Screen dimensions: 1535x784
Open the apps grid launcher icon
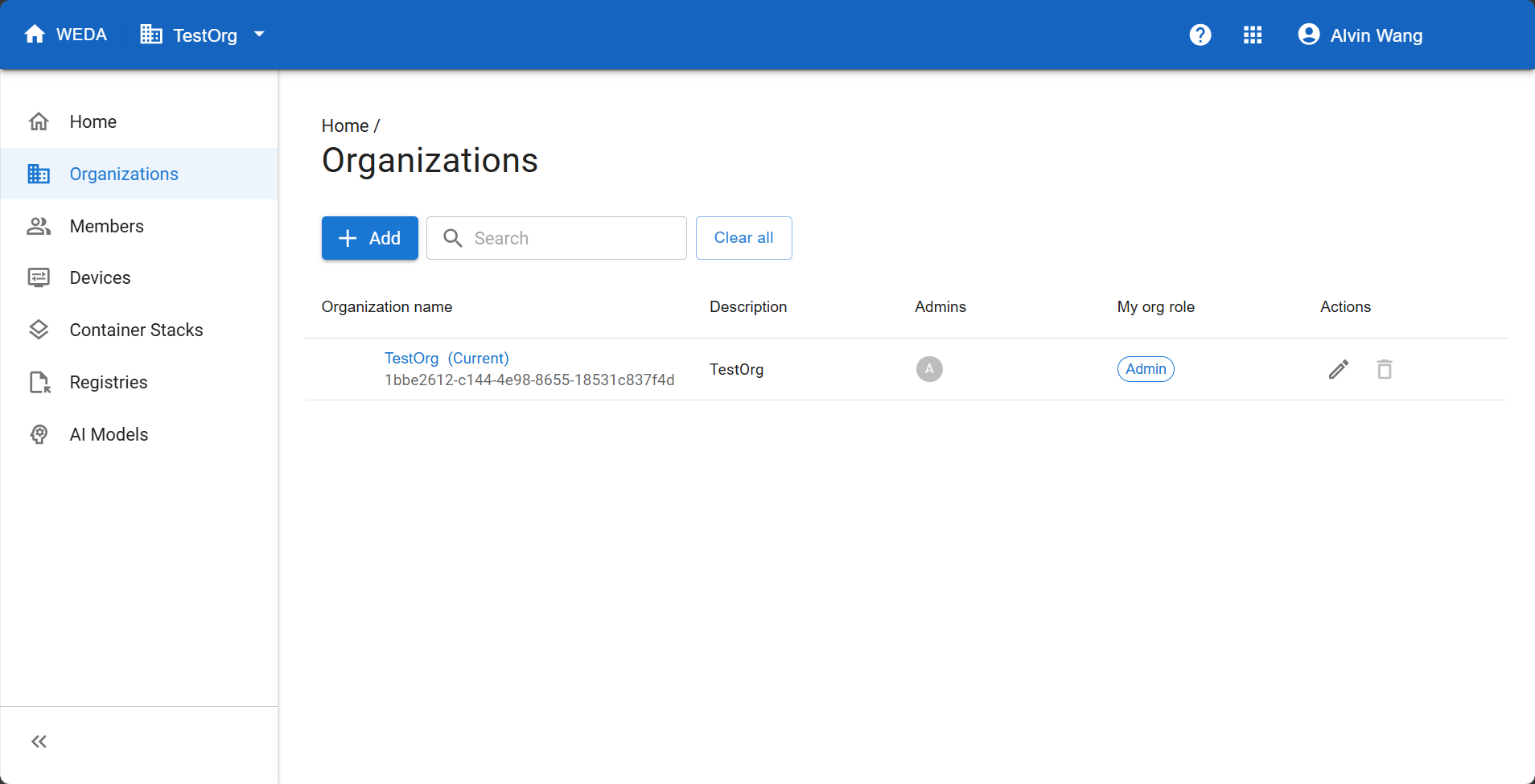click(1253, 35)
